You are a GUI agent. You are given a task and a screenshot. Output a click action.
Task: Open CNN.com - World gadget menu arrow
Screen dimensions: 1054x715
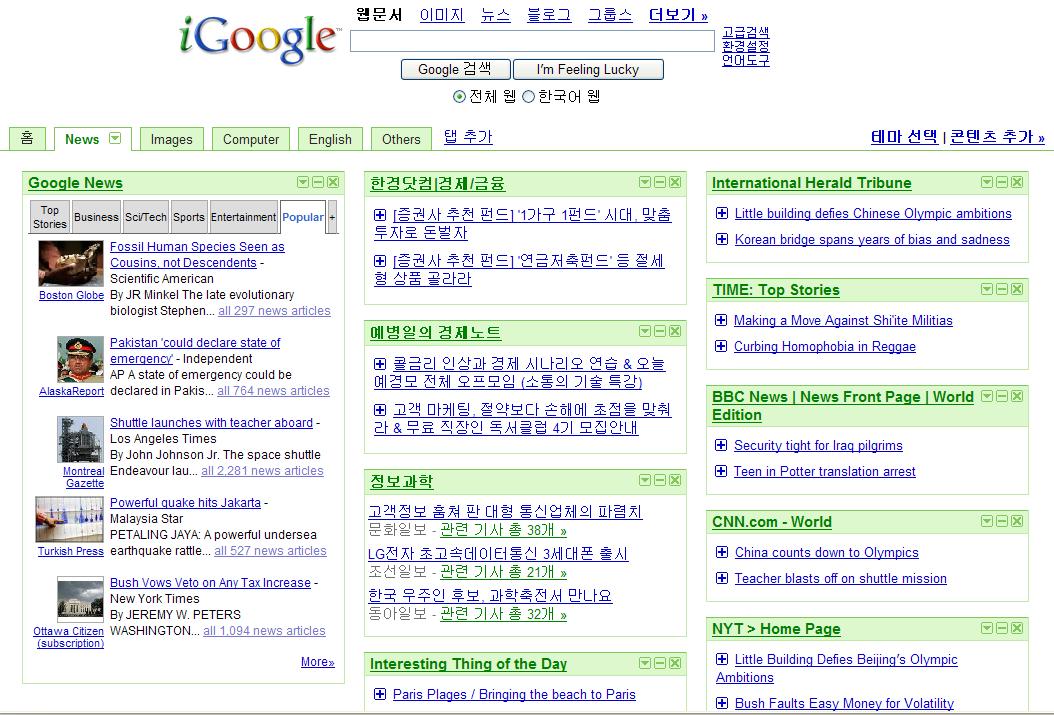point(987,521)
